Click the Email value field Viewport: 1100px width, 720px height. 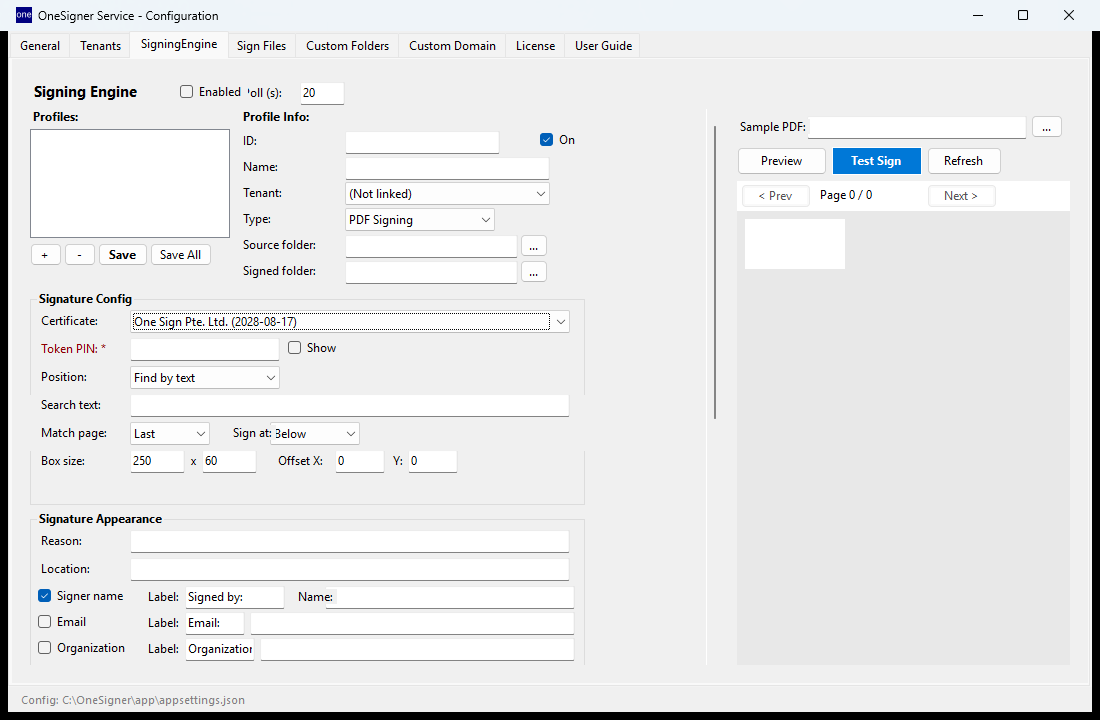pyautogui.click(x=412, y=623)
